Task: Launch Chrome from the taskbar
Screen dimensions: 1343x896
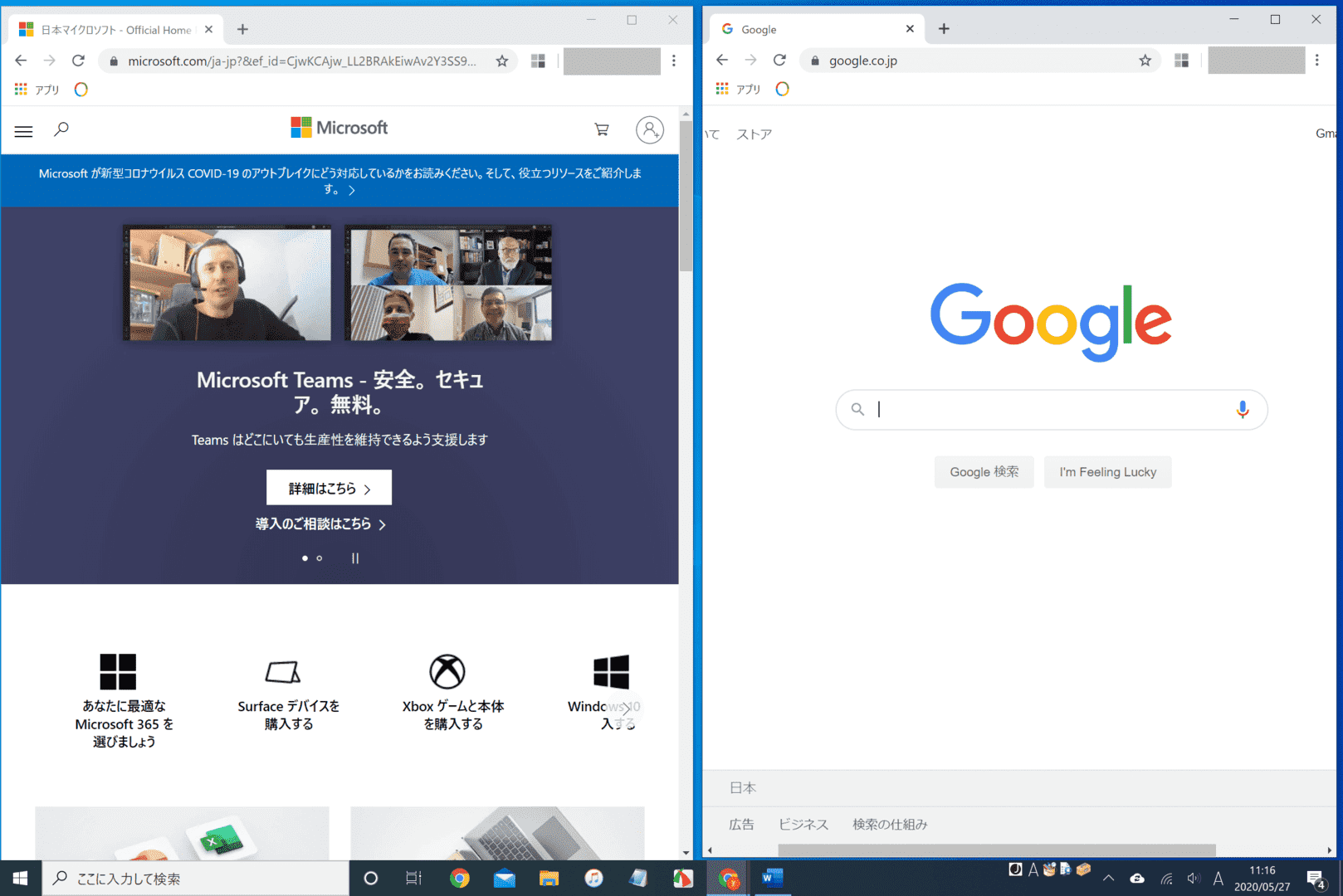Action: [459, 878]
